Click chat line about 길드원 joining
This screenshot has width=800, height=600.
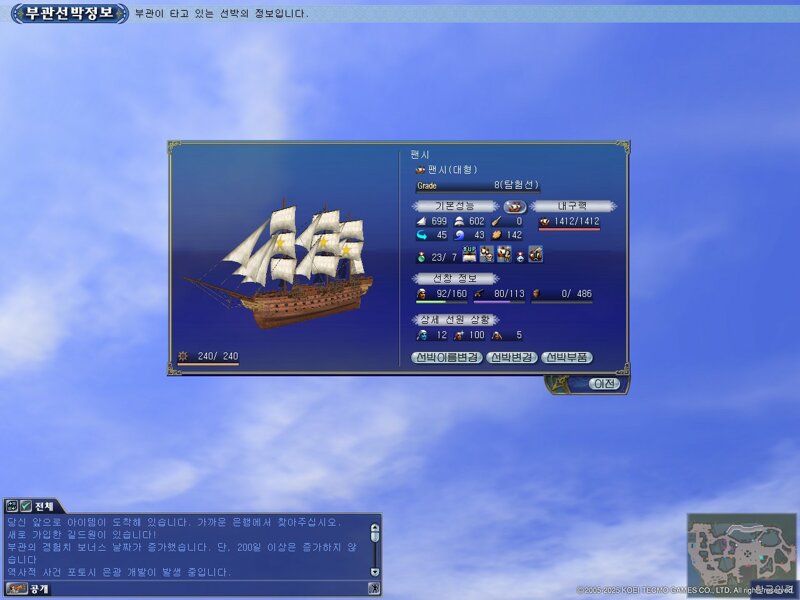point(82,535)
